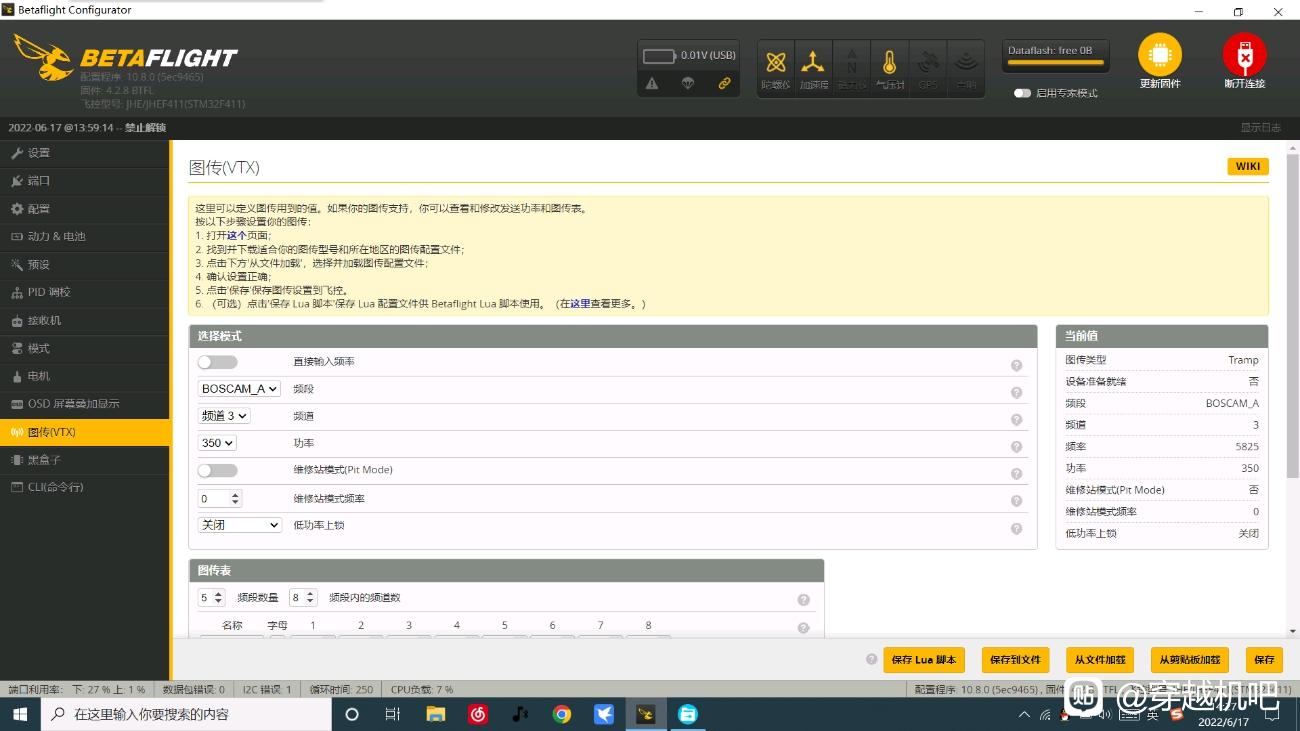Click the 这个 page link in instructions
This screenshot has width=1300, height=731.
236,235
